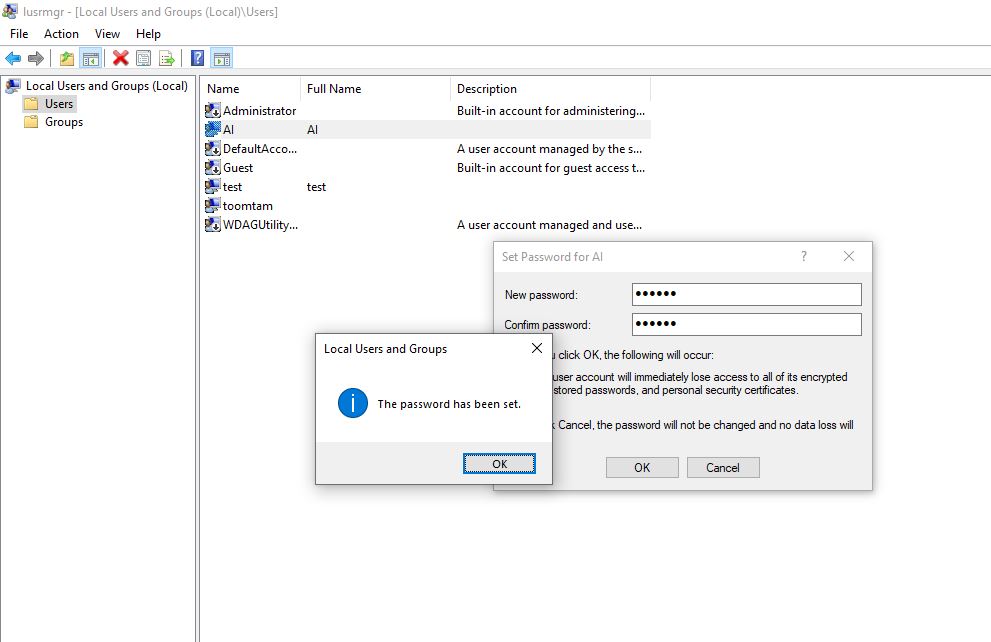
Task: Click the Forward arrow toolbar icon
Action: point(36,59)
